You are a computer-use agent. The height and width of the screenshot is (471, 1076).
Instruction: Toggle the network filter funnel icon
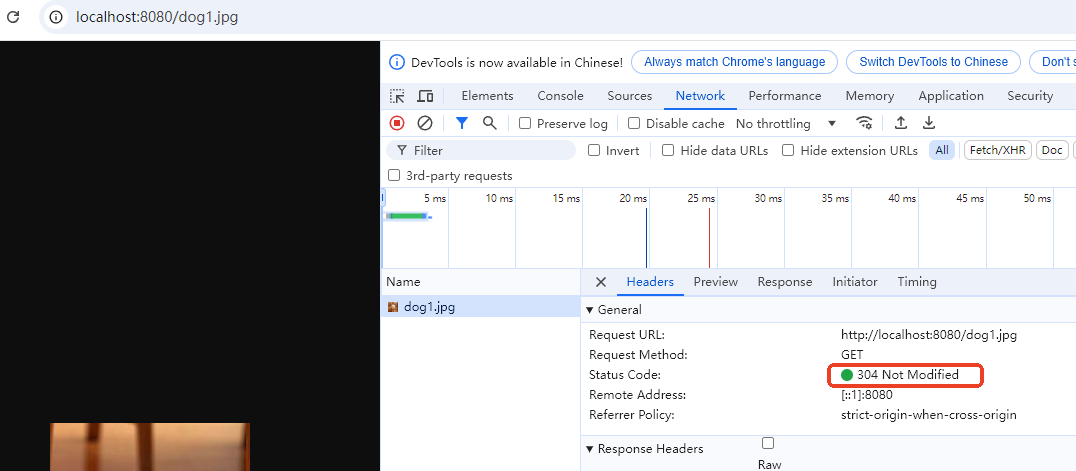point(461,123)
